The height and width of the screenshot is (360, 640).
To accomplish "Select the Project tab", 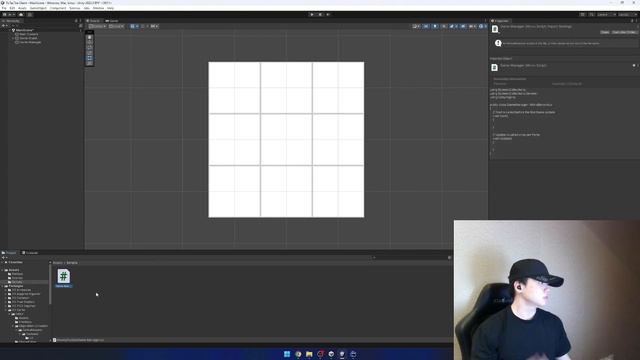I will (9, 253).
